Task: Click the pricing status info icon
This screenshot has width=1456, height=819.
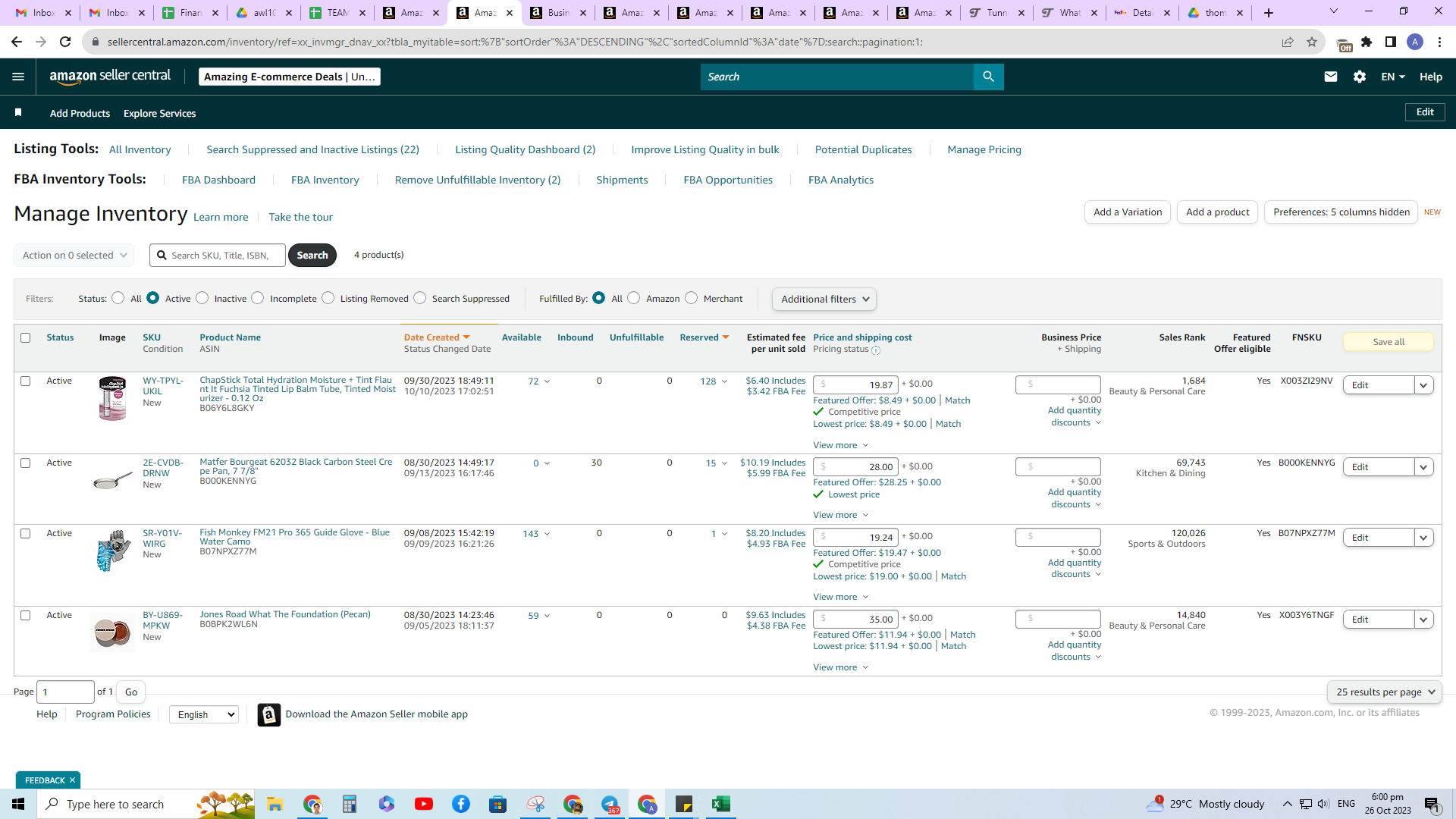Action: pos(876,350)
